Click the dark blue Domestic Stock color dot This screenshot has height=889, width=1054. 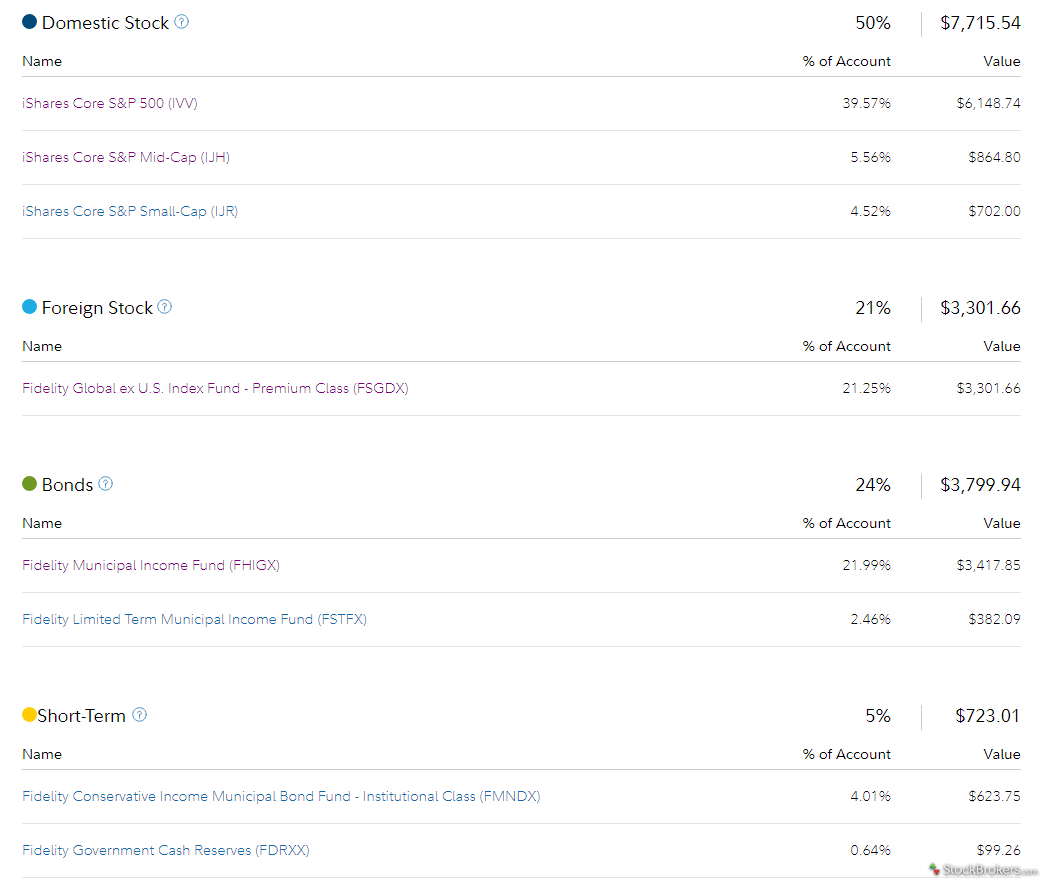click(x=29, y=22)
